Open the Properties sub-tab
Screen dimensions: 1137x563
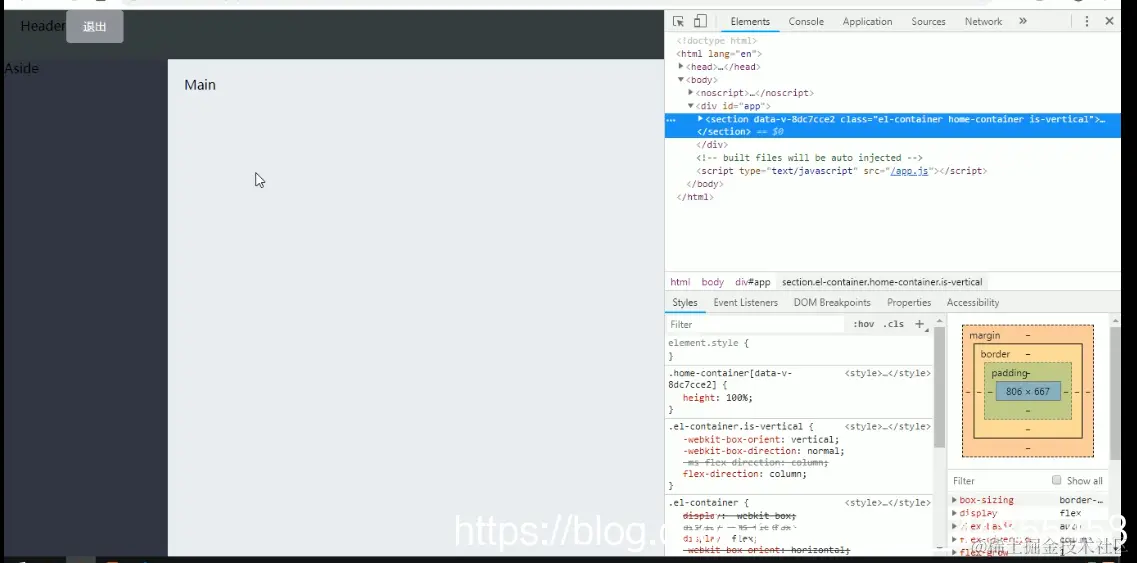pyautogui.click(x=909, y=303)
